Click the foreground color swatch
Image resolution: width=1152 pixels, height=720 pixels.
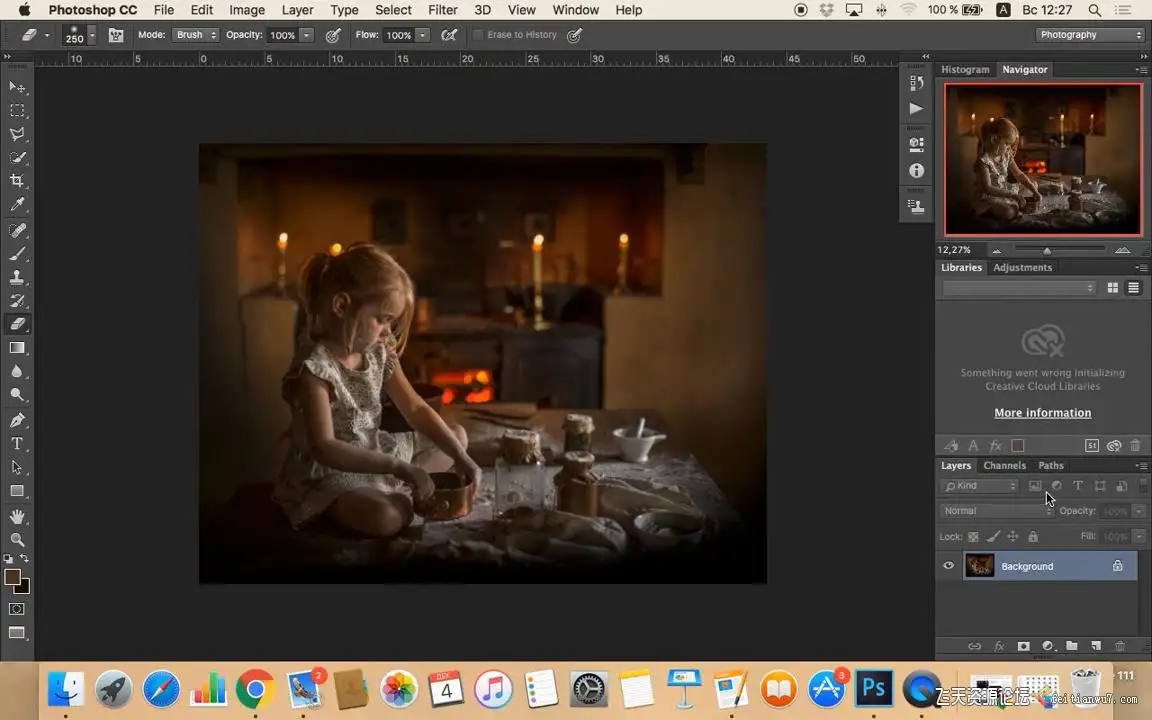[13, 577]
